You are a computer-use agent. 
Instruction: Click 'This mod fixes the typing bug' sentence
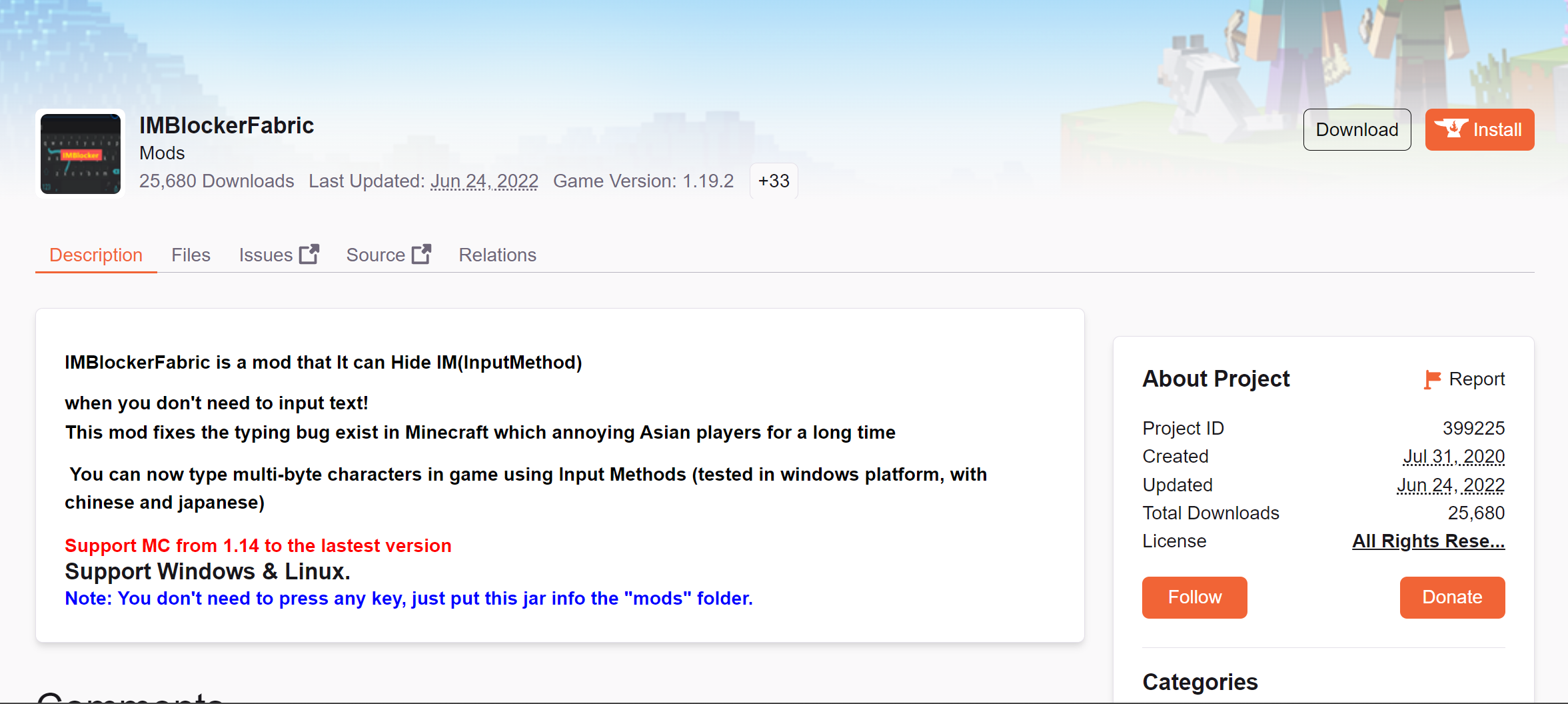(480, 432)
